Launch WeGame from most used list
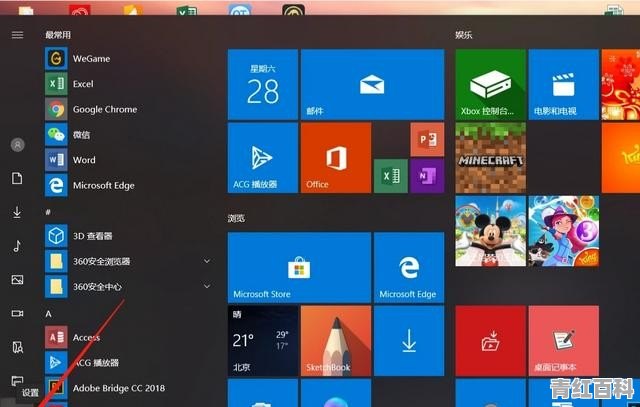640x407 pixels. coord(127,58)
